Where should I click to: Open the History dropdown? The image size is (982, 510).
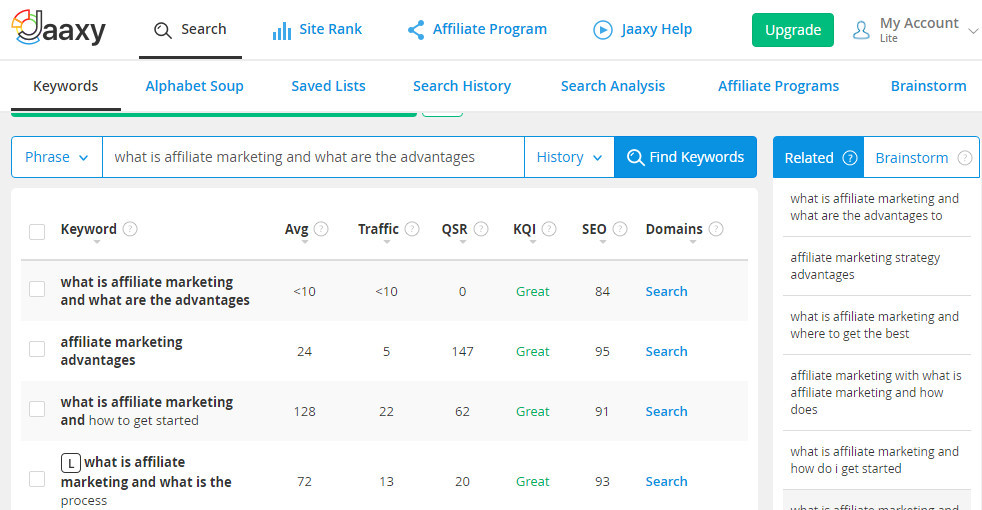click(x=569, y=157)
